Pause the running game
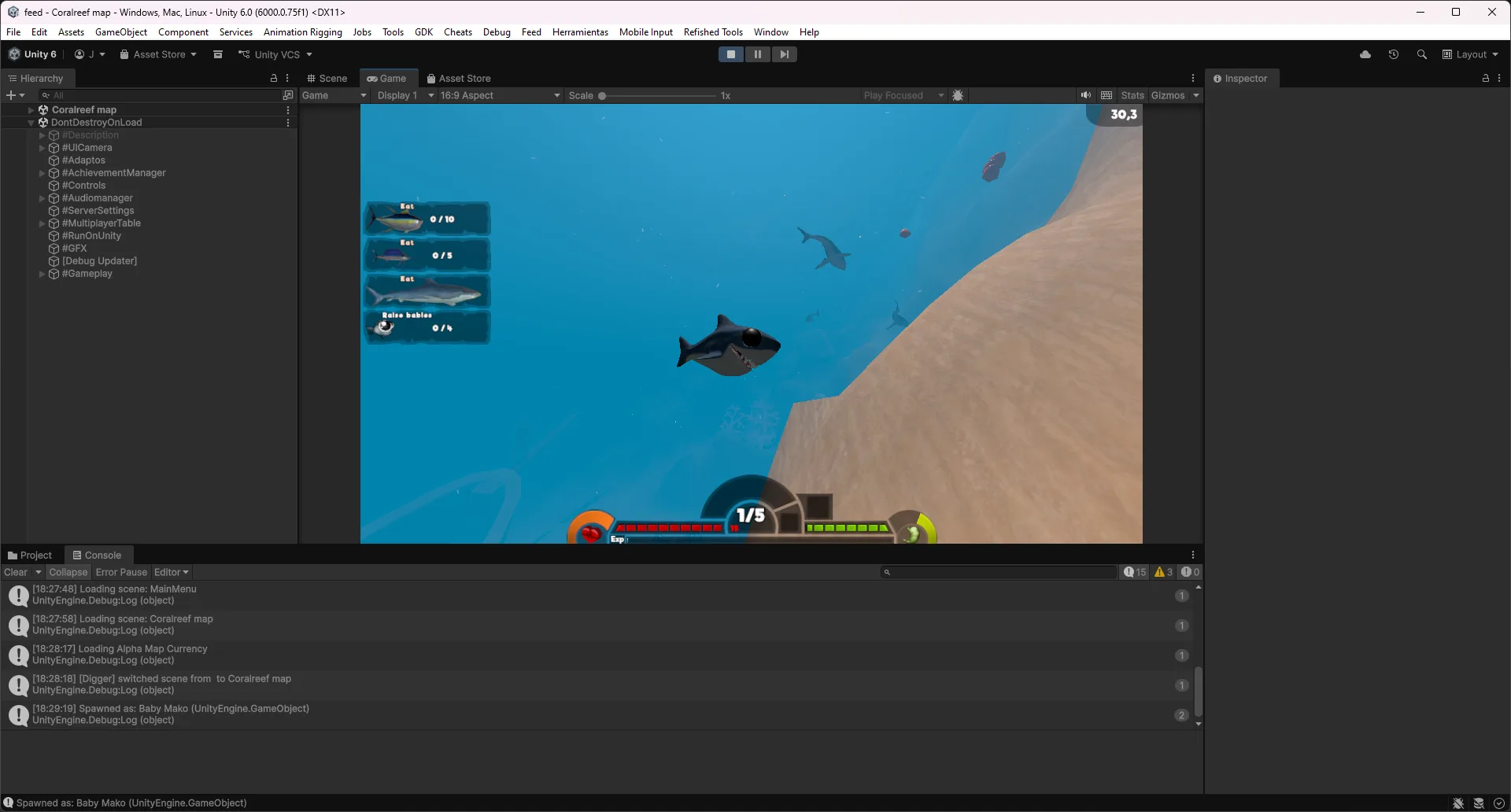Viewport: 1511px width, 812px height. (757, 54)
